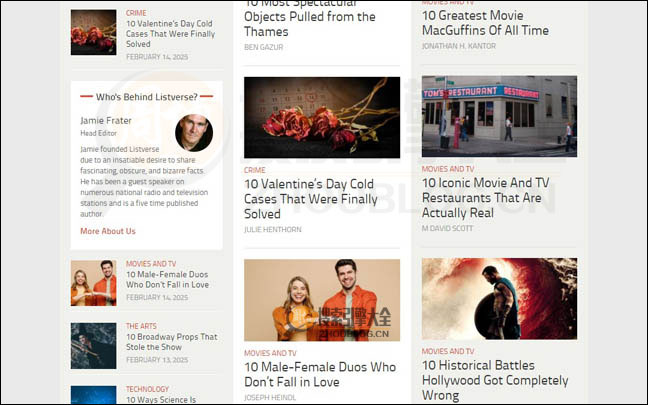Open center headline Male-Female Duos Who Don't Fall in Love
This screenshot has width=648, height=405.
[320, 374]
